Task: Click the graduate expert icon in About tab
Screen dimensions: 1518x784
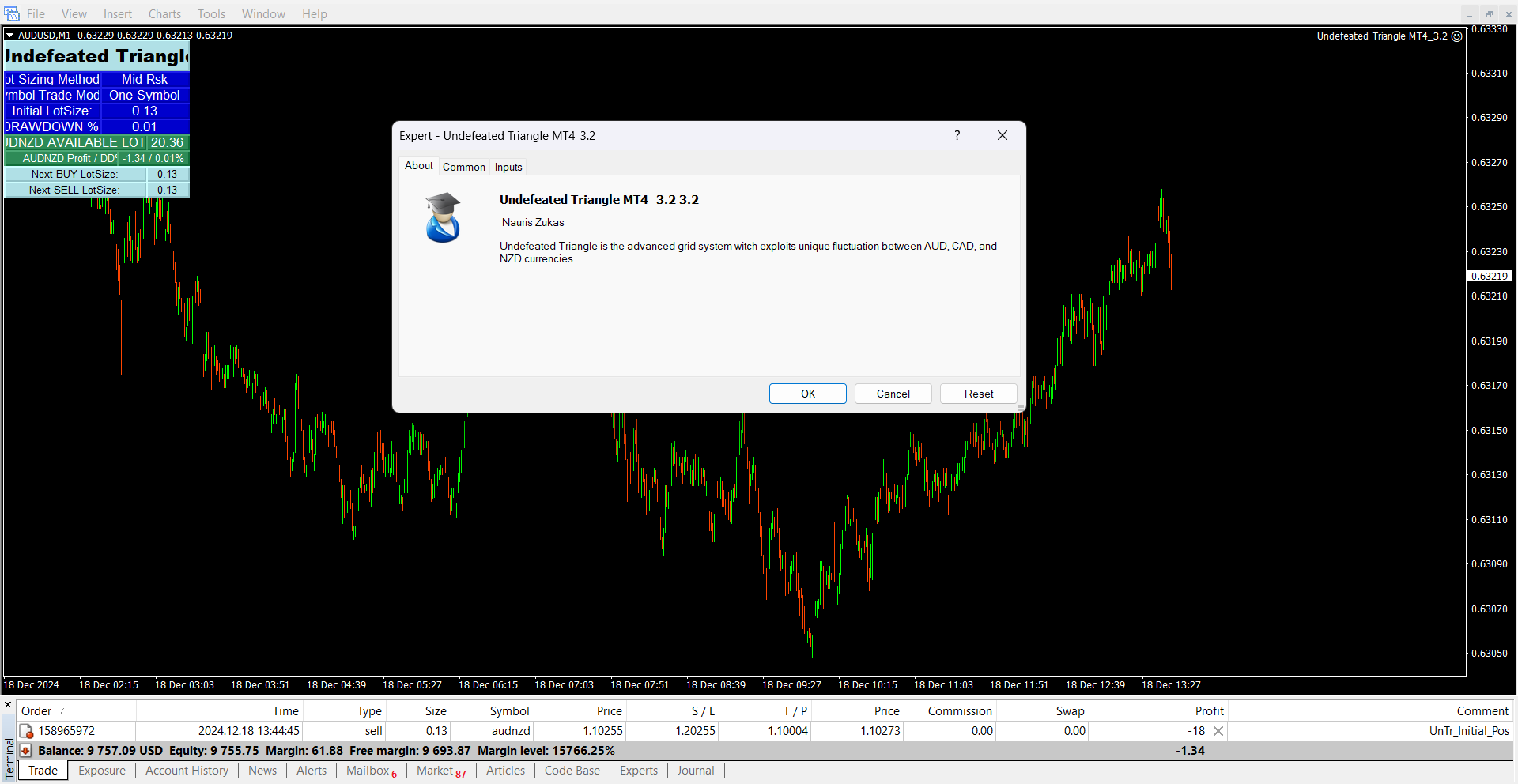Action: tap(443, 217)
